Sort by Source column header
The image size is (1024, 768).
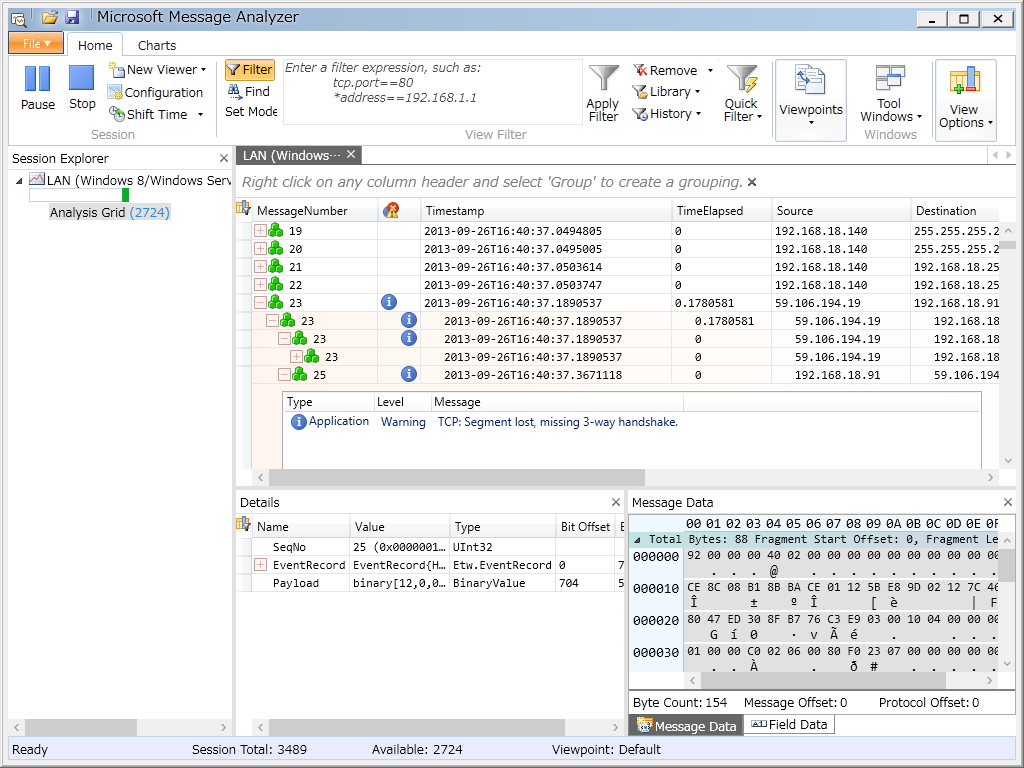tap(841, 211)
